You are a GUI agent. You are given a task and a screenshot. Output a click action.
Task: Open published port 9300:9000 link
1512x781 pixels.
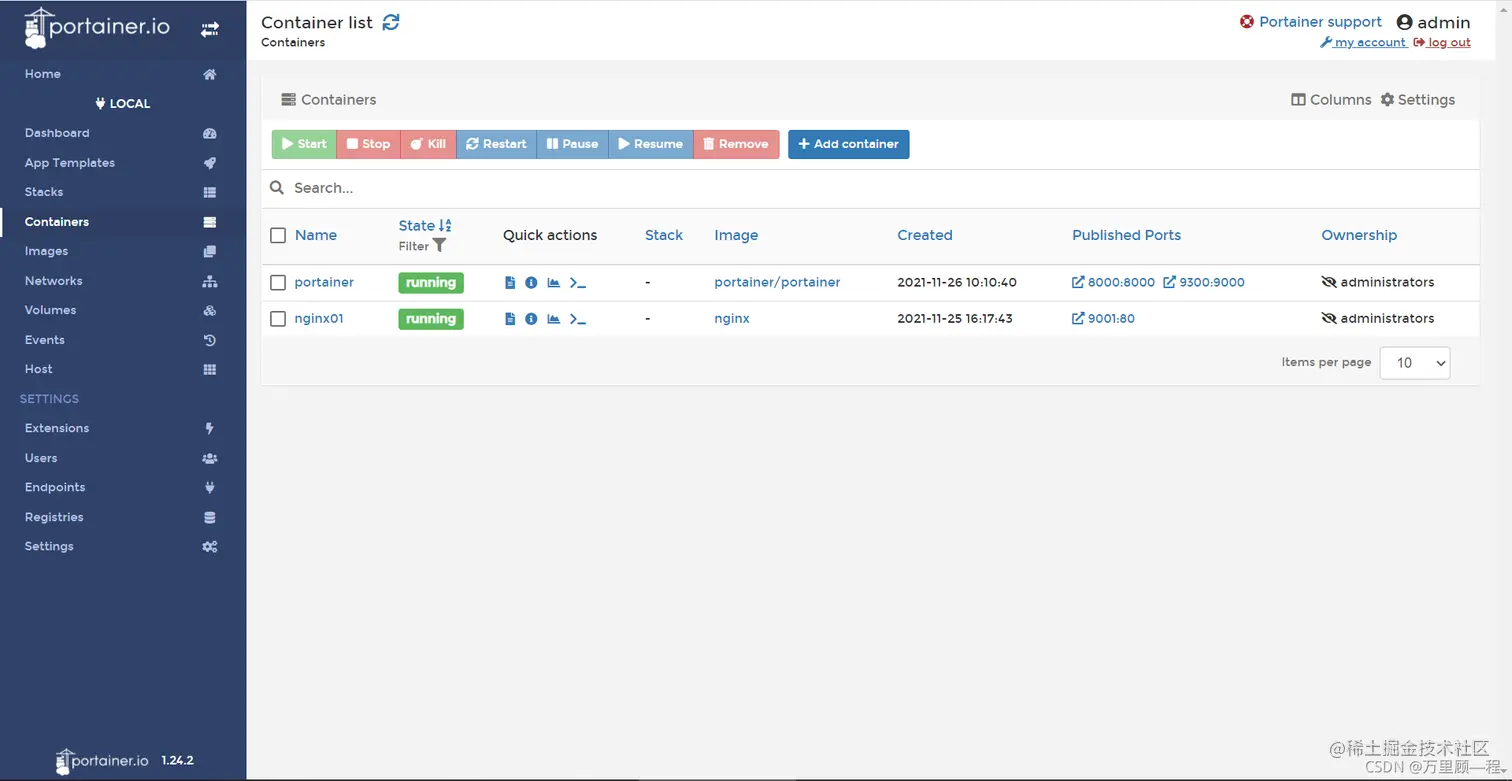1204,283
